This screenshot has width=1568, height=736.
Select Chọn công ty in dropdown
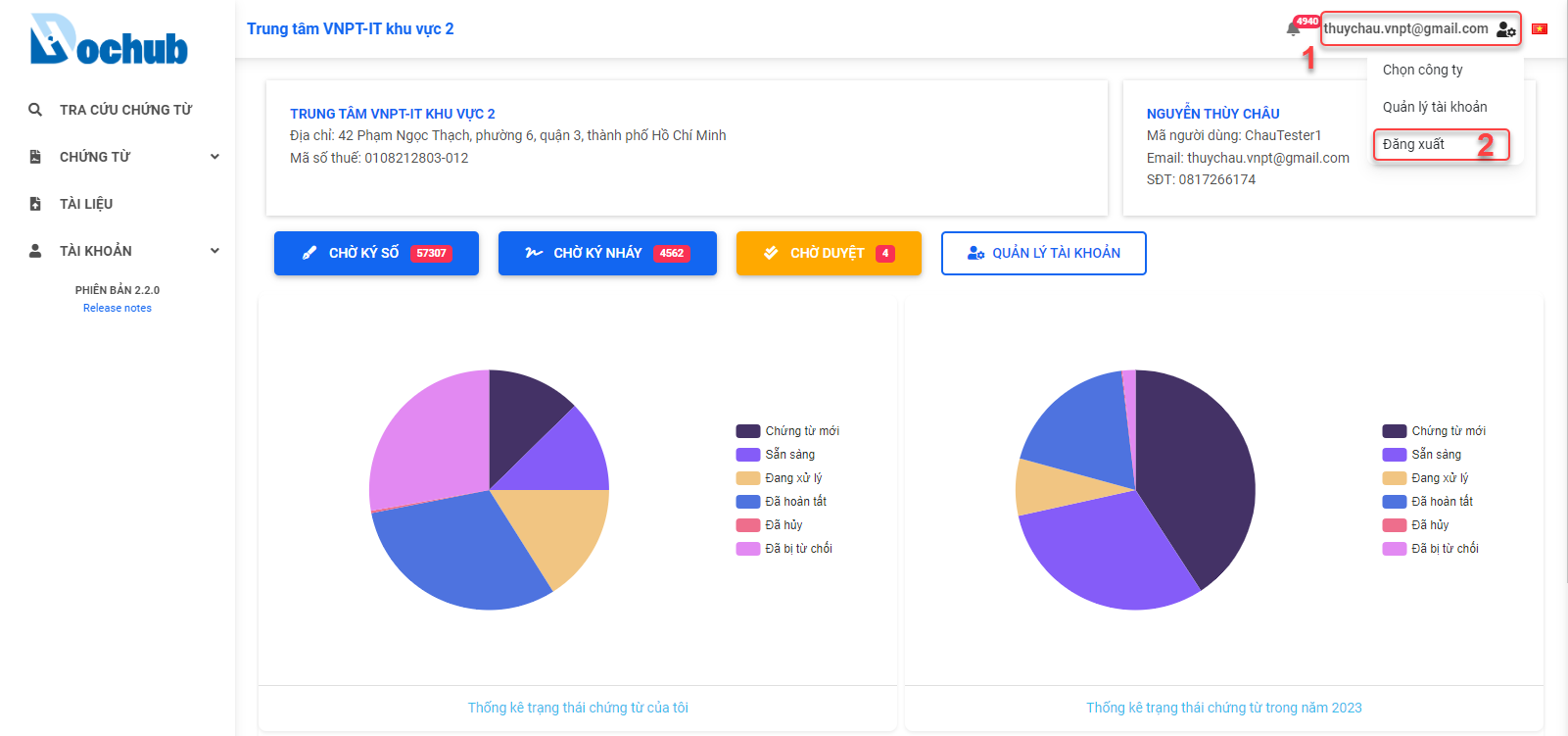tap(1422, 70)
